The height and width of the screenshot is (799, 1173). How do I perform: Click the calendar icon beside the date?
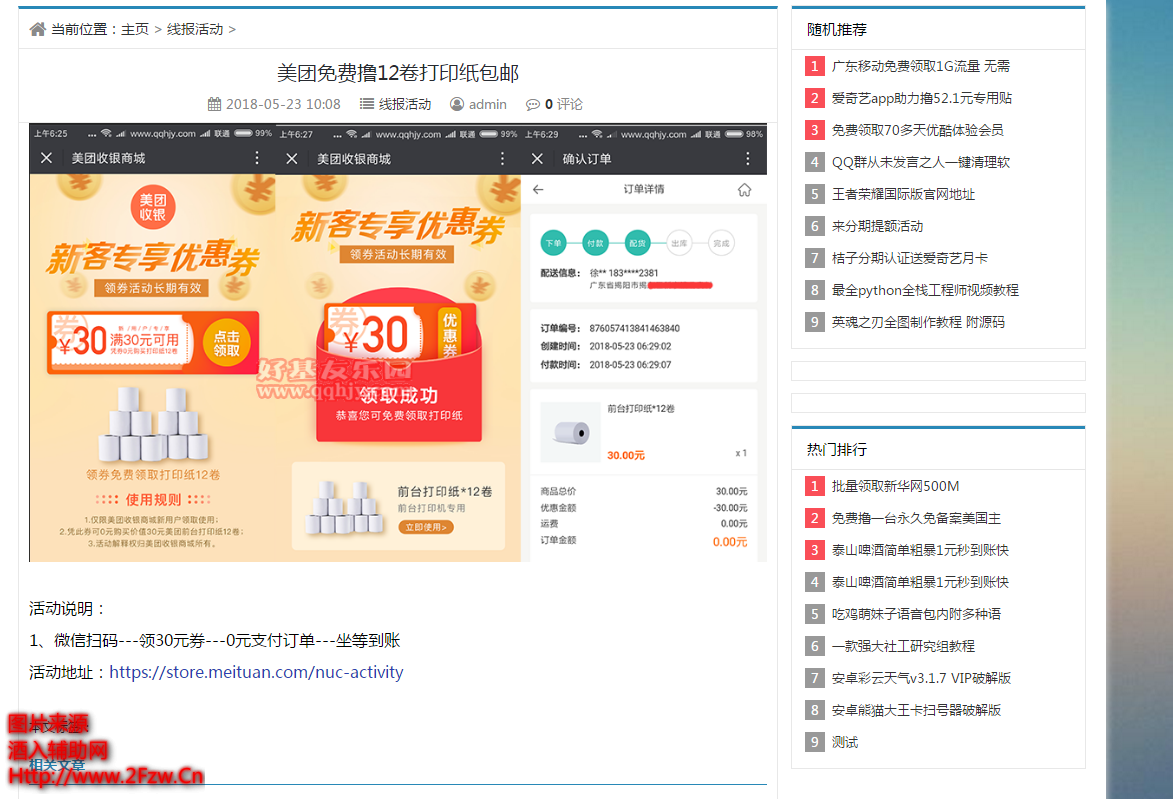(x=215, y=104)
